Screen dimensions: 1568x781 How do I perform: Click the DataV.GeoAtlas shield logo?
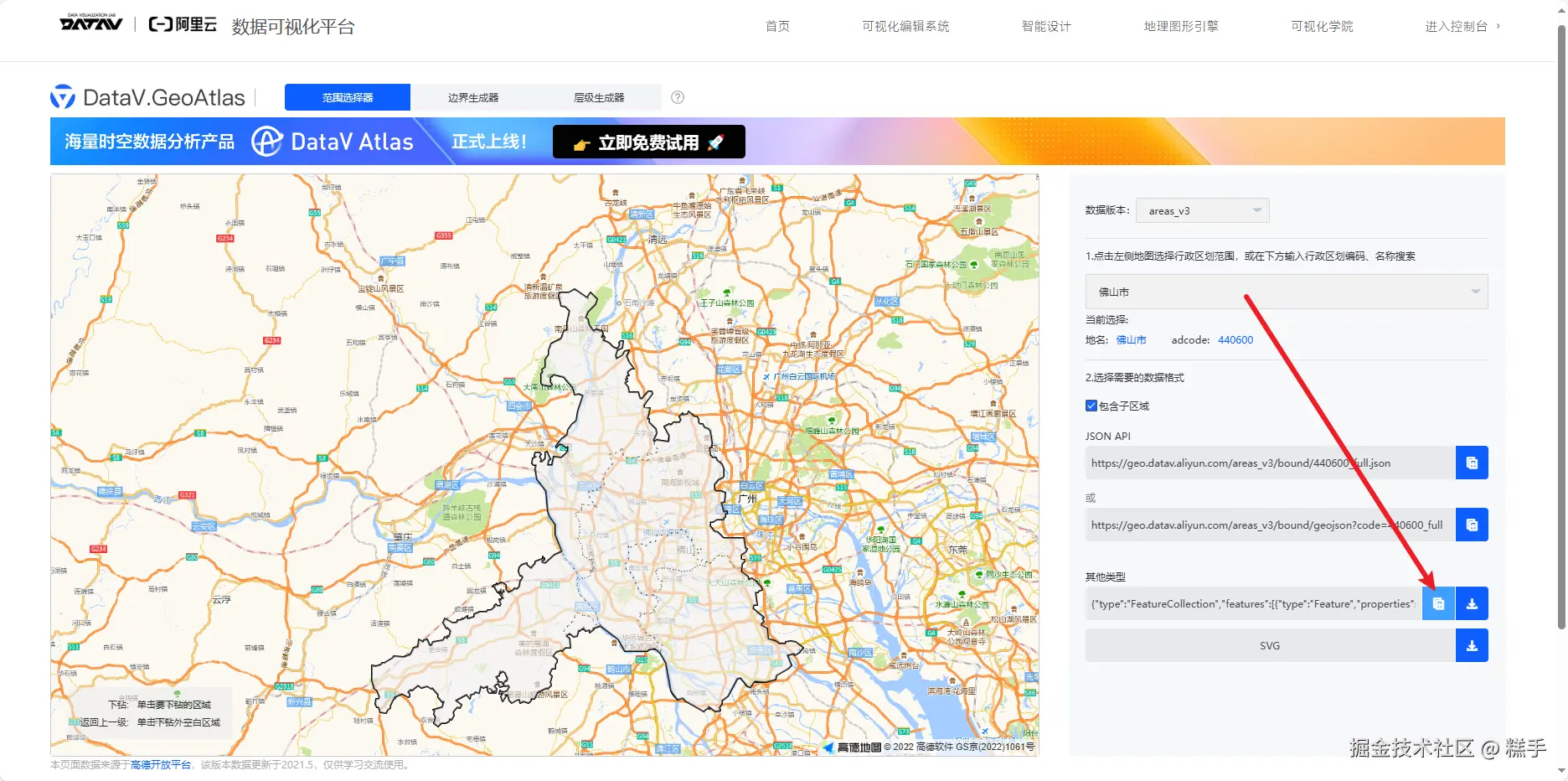(63, 97)
